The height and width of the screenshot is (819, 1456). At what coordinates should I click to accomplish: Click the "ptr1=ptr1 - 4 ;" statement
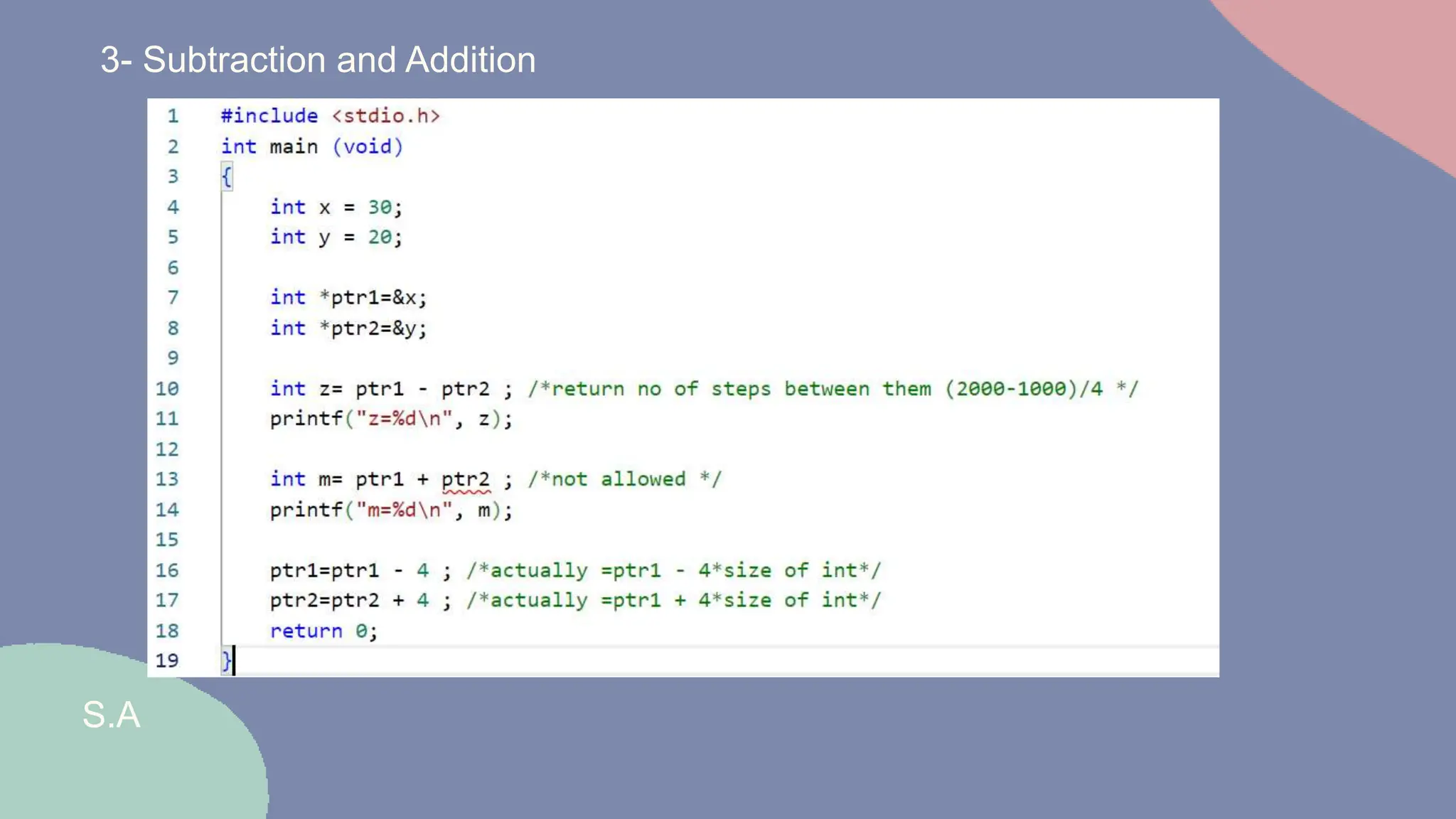point(360,570)
